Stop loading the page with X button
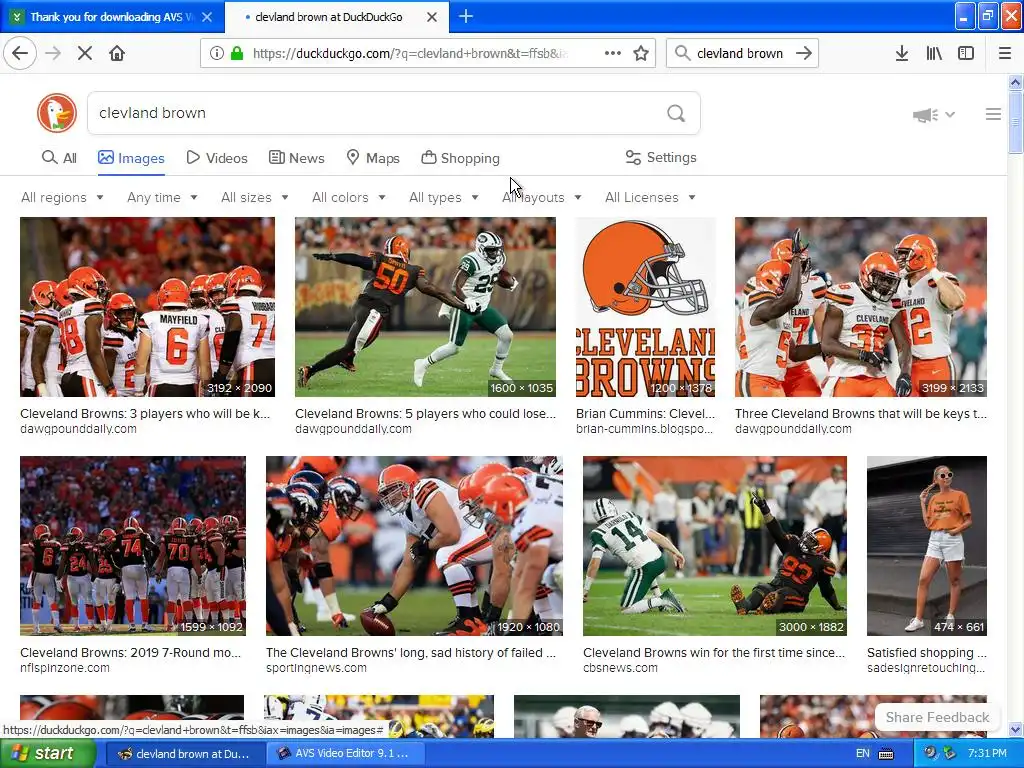Image resolution: width=1024 pixels, height=768 pixels. pyautogui.click(x=84, y=53)
